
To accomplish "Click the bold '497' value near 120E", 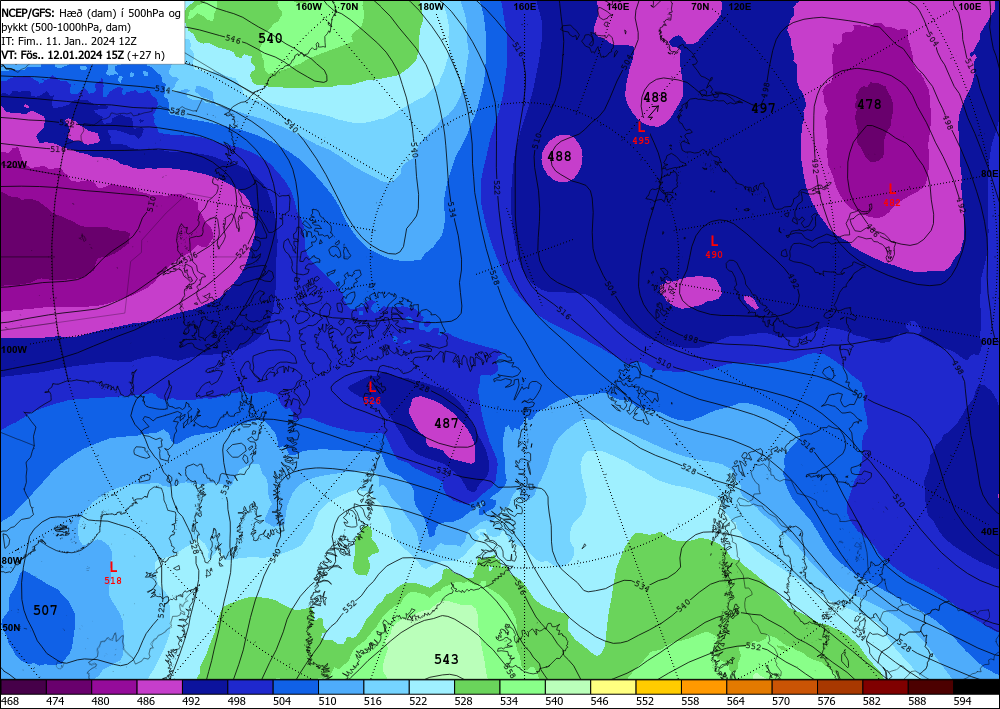I will tap(763, 108).
